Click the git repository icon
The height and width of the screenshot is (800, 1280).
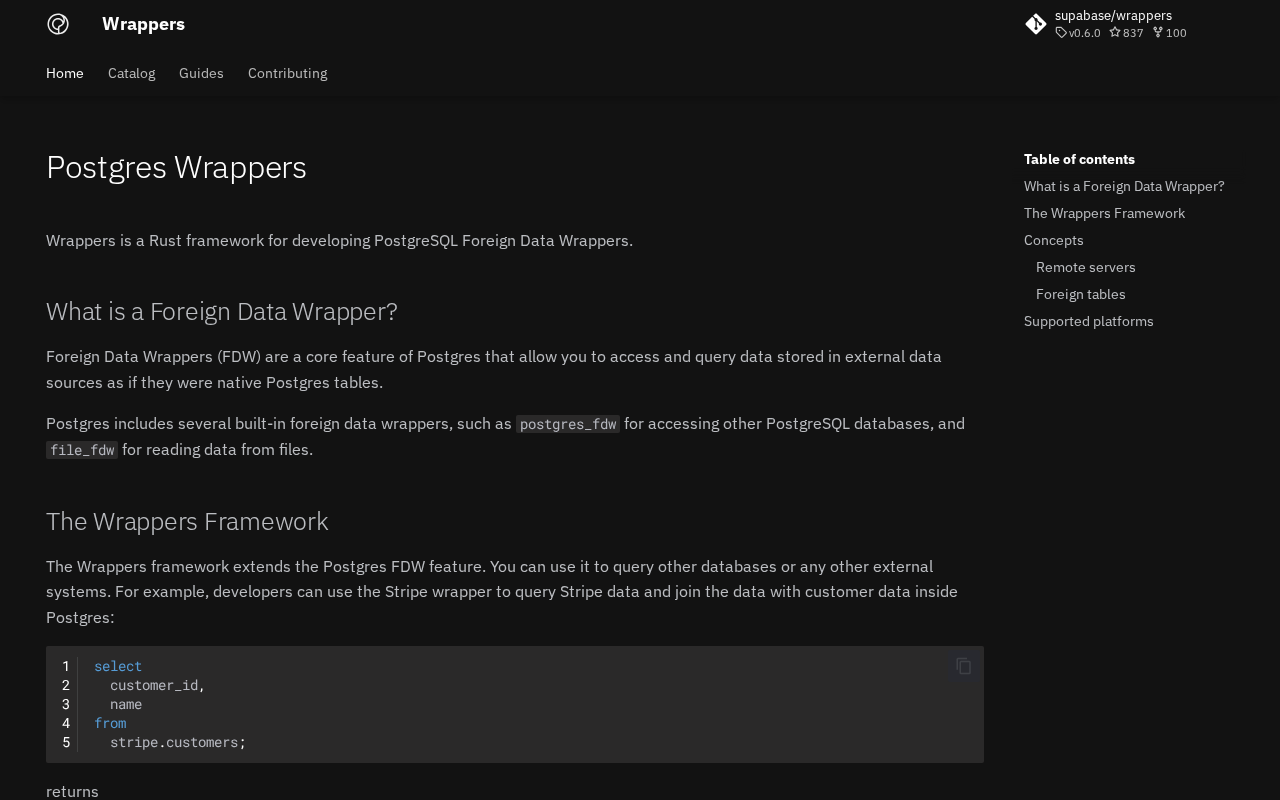tap(1036, 24)
